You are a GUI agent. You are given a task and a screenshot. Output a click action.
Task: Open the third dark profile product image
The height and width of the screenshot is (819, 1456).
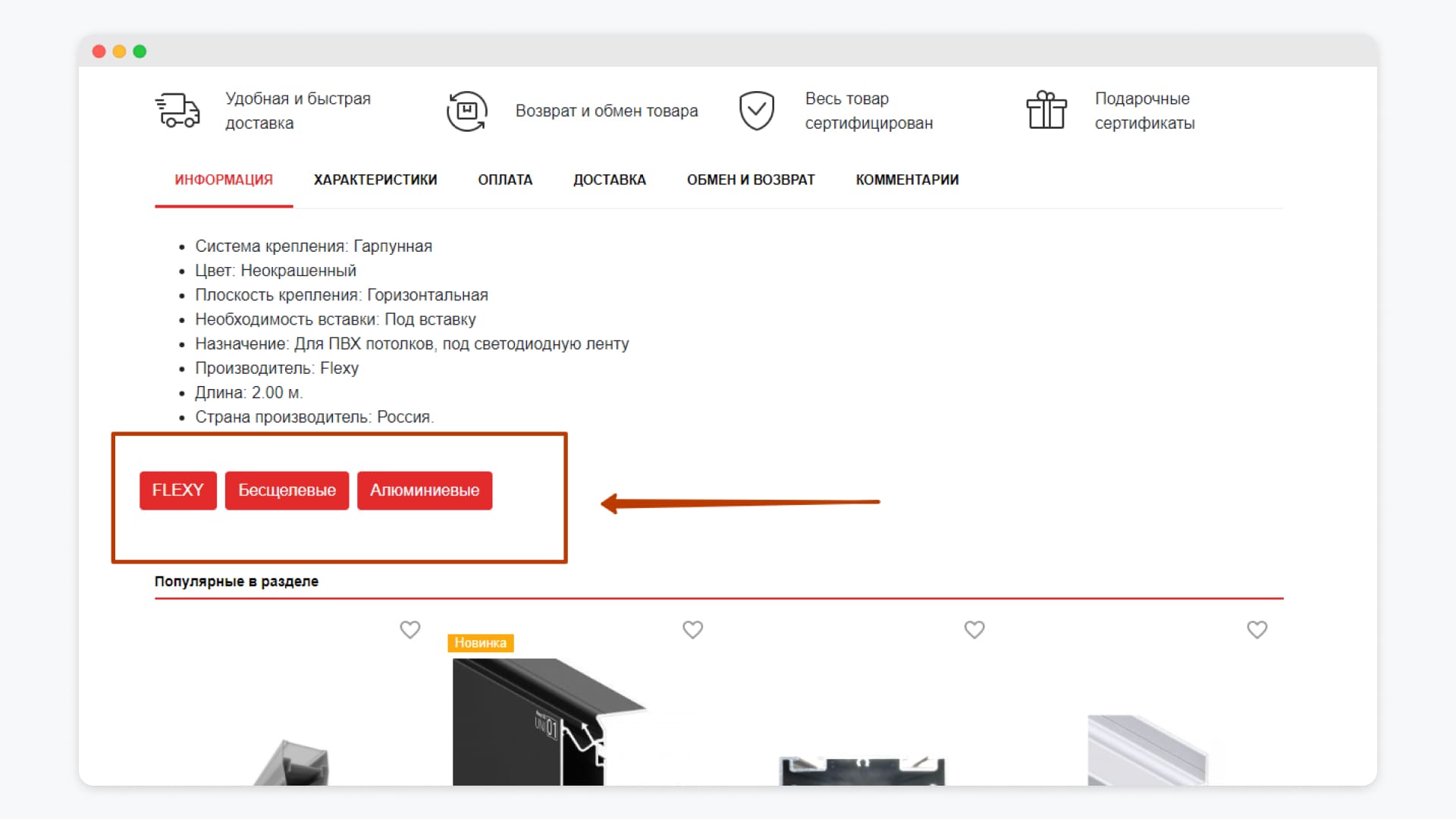click(x=863, y=771)
